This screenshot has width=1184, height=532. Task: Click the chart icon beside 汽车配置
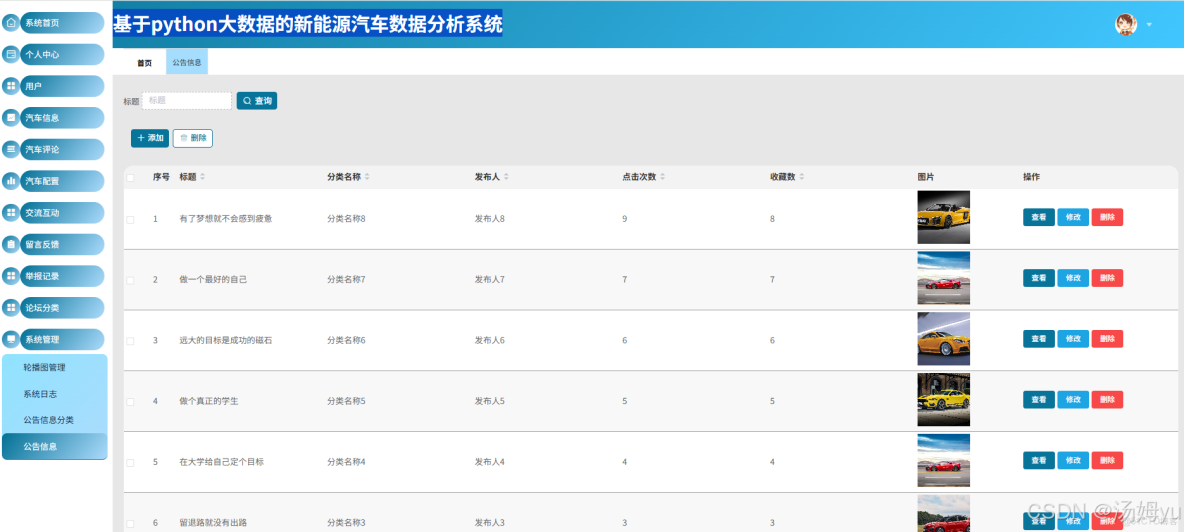[11, 181]
